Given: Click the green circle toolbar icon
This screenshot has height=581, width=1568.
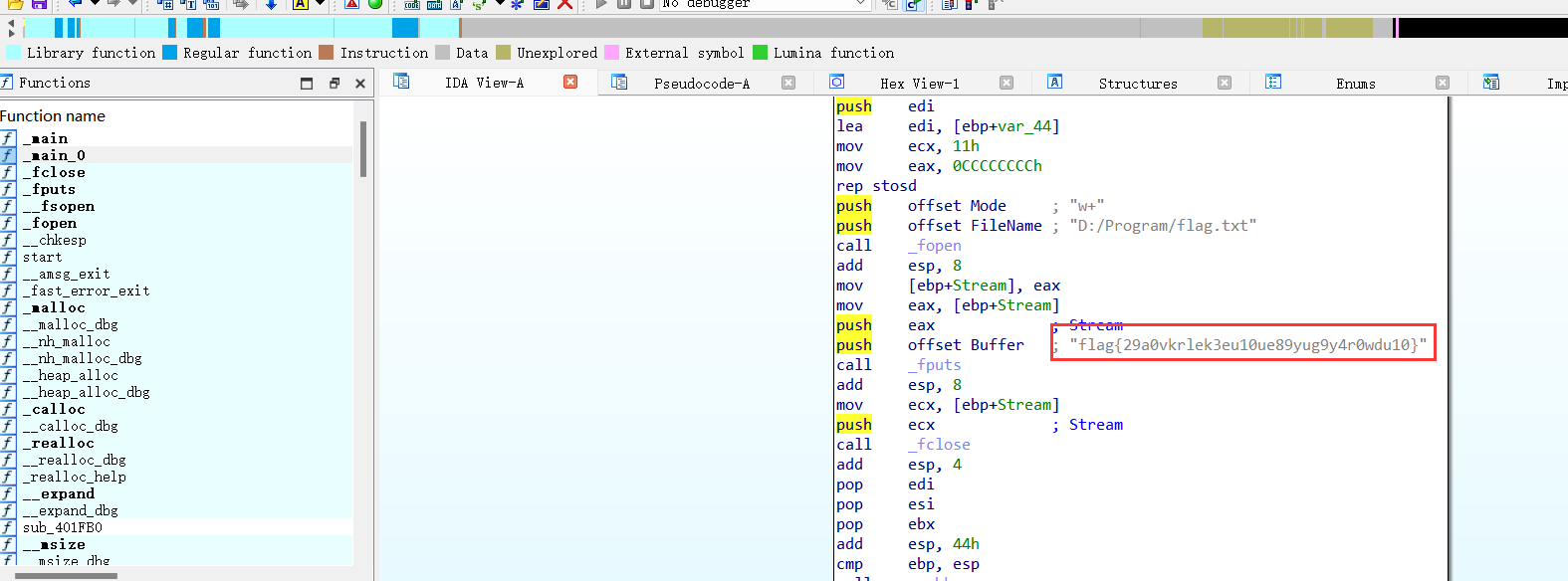Looking at the screenshot, I should [375, 4].
